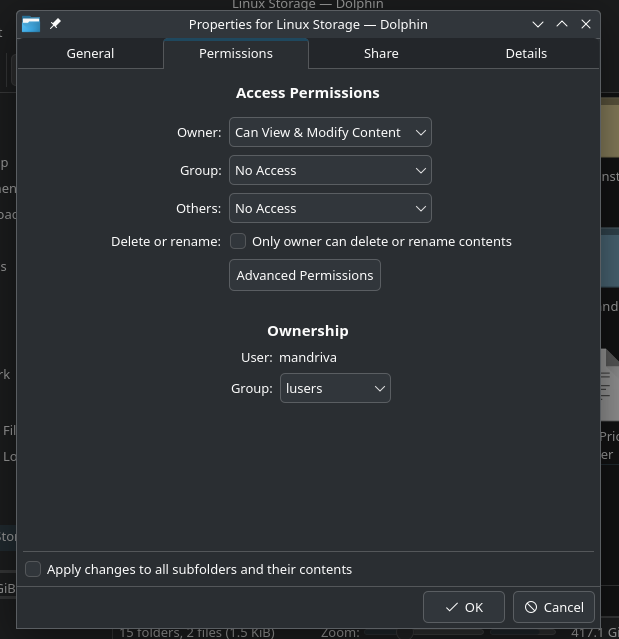The width and height of the screenshot is (619, 639).
Task: Open Advanced Permissions
Action: pyautogui.click(x=305, y=275)
